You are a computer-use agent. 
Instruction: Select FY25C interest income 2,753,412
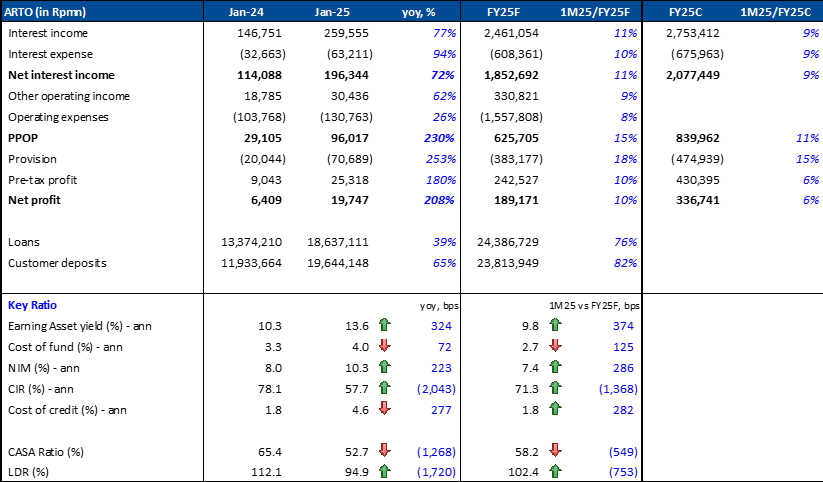point(693,33)
